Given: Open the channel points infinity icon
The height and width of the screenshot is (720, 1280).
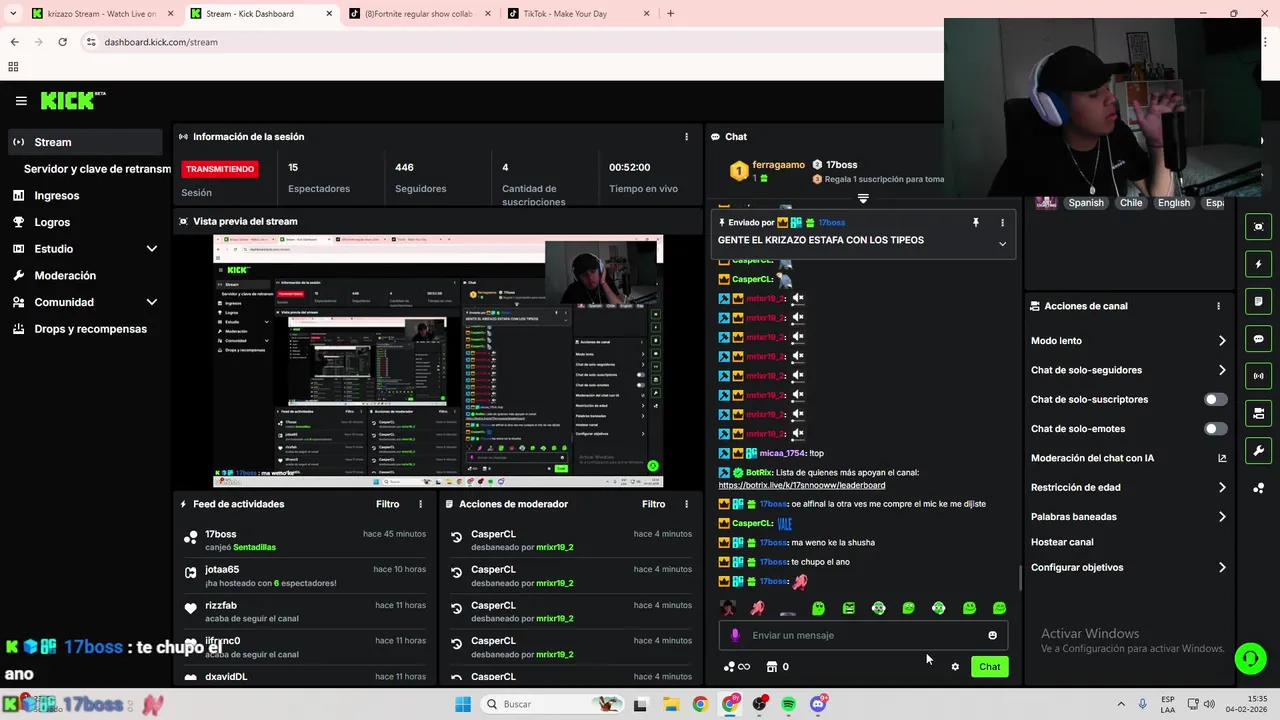Looking at the screenshot, I should tap(737, 667).
